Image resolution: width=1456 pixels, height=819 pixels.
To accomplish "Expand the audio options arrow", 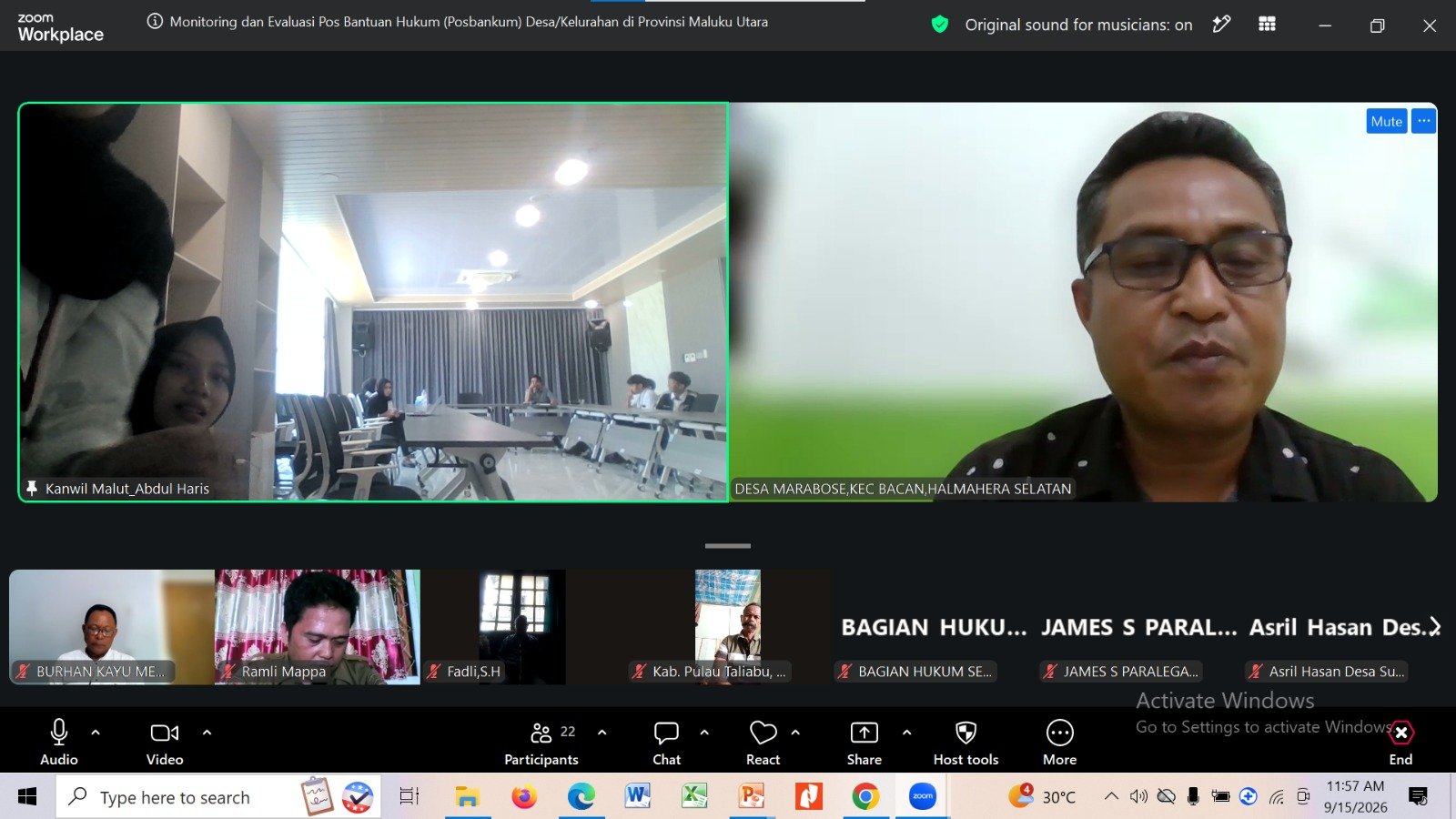I will coord(96,732).
